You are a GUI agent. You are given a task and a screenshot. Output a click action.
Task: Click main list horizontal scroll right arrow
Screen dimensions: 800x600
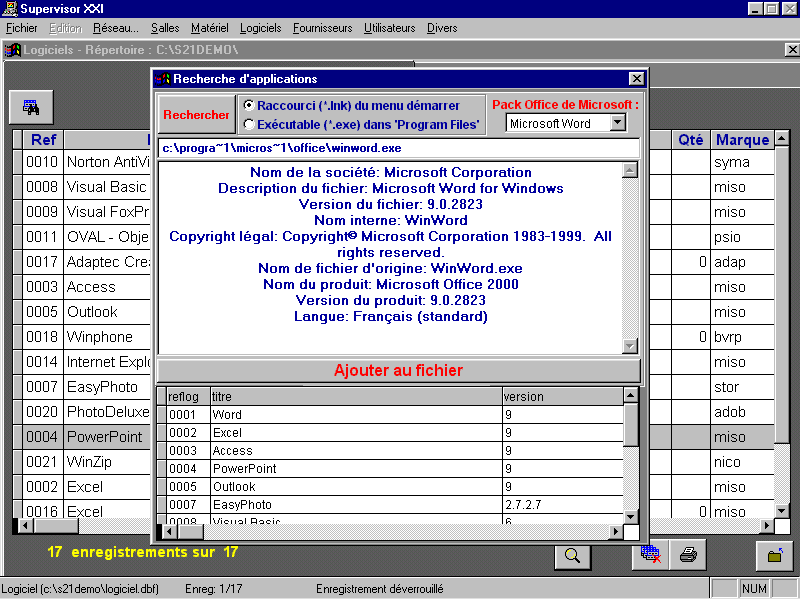(767, 525)
